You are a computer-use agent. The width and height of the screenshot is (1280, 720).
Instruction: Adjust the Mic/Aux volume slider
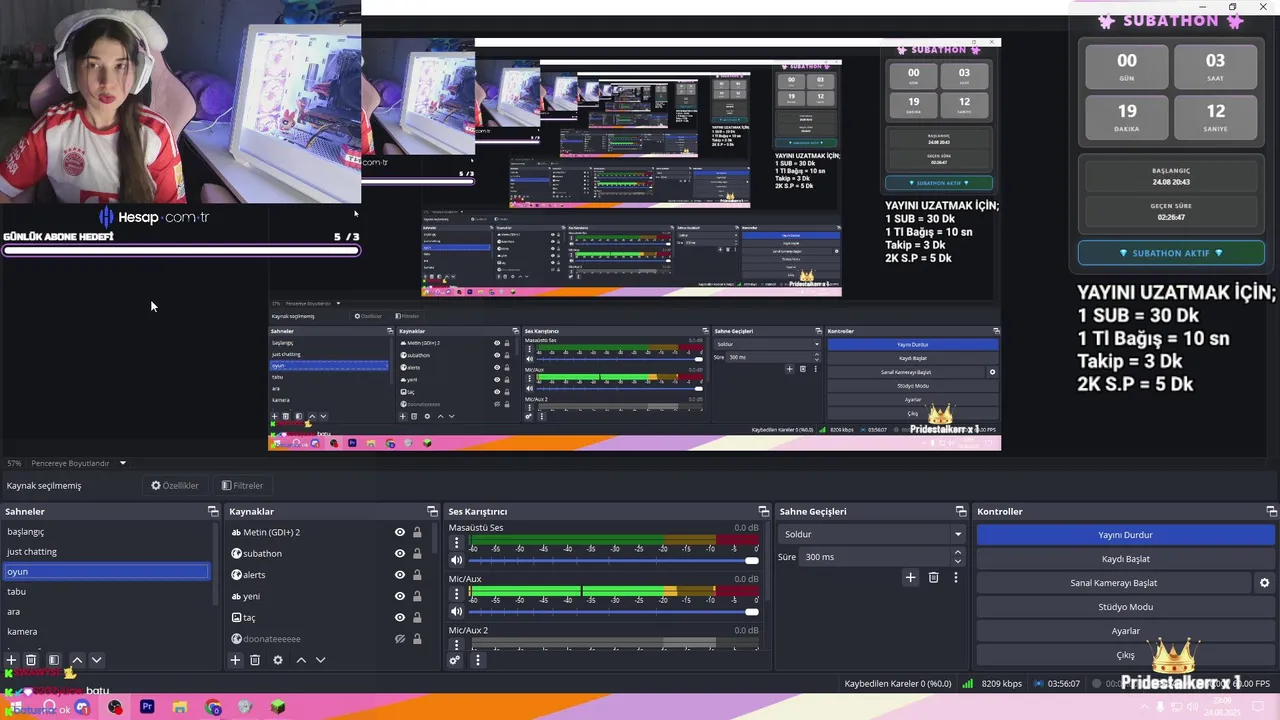(613, 612)
